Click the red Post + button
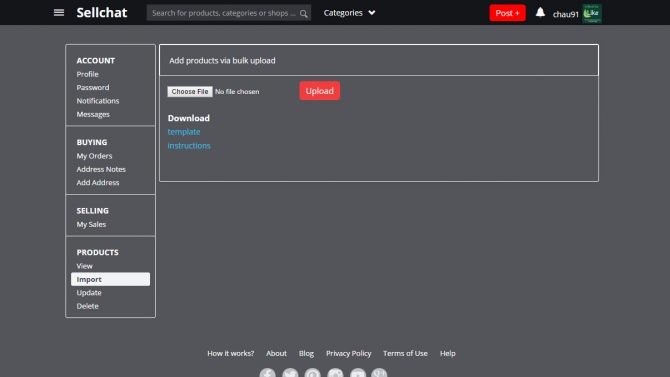The width and height of the screenshot is (670, 377). coord(507,13)
